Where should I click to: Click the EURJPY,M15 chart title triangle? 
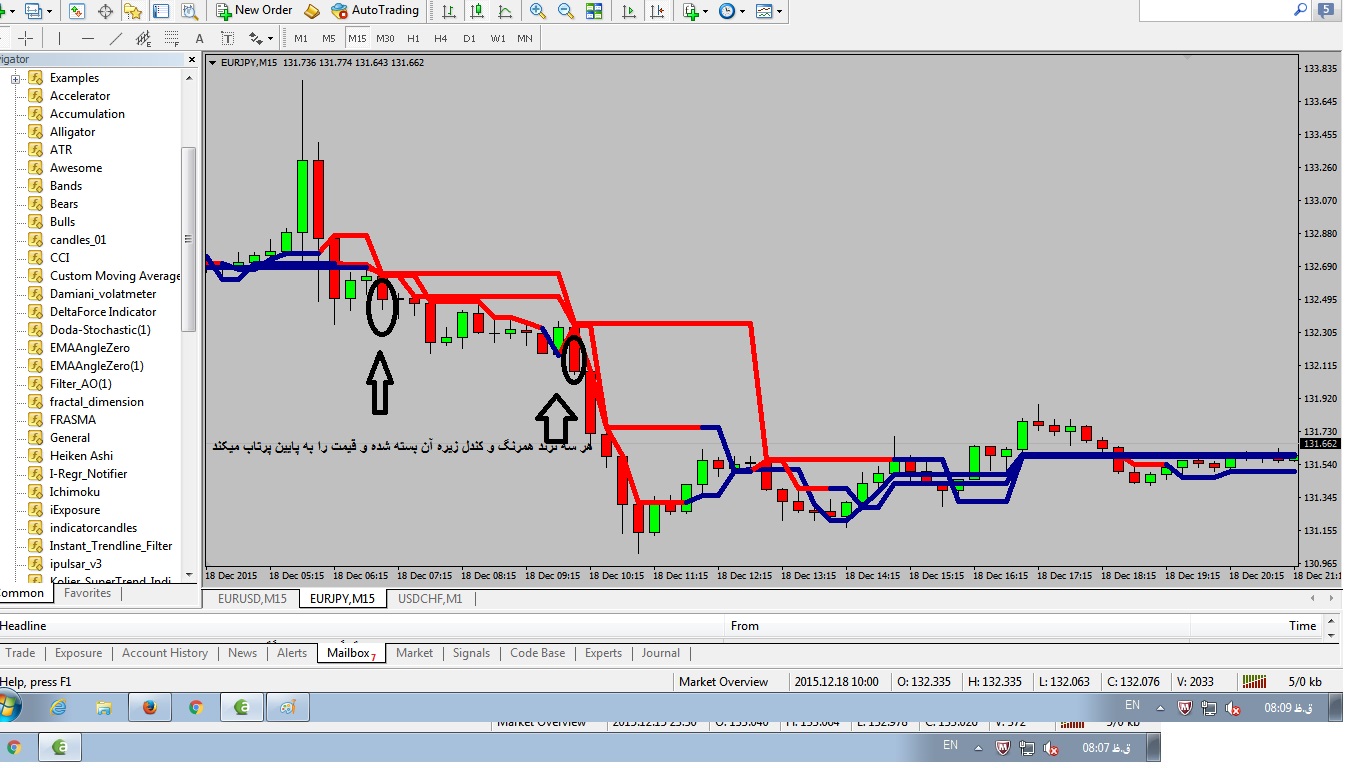coord(213,63)
